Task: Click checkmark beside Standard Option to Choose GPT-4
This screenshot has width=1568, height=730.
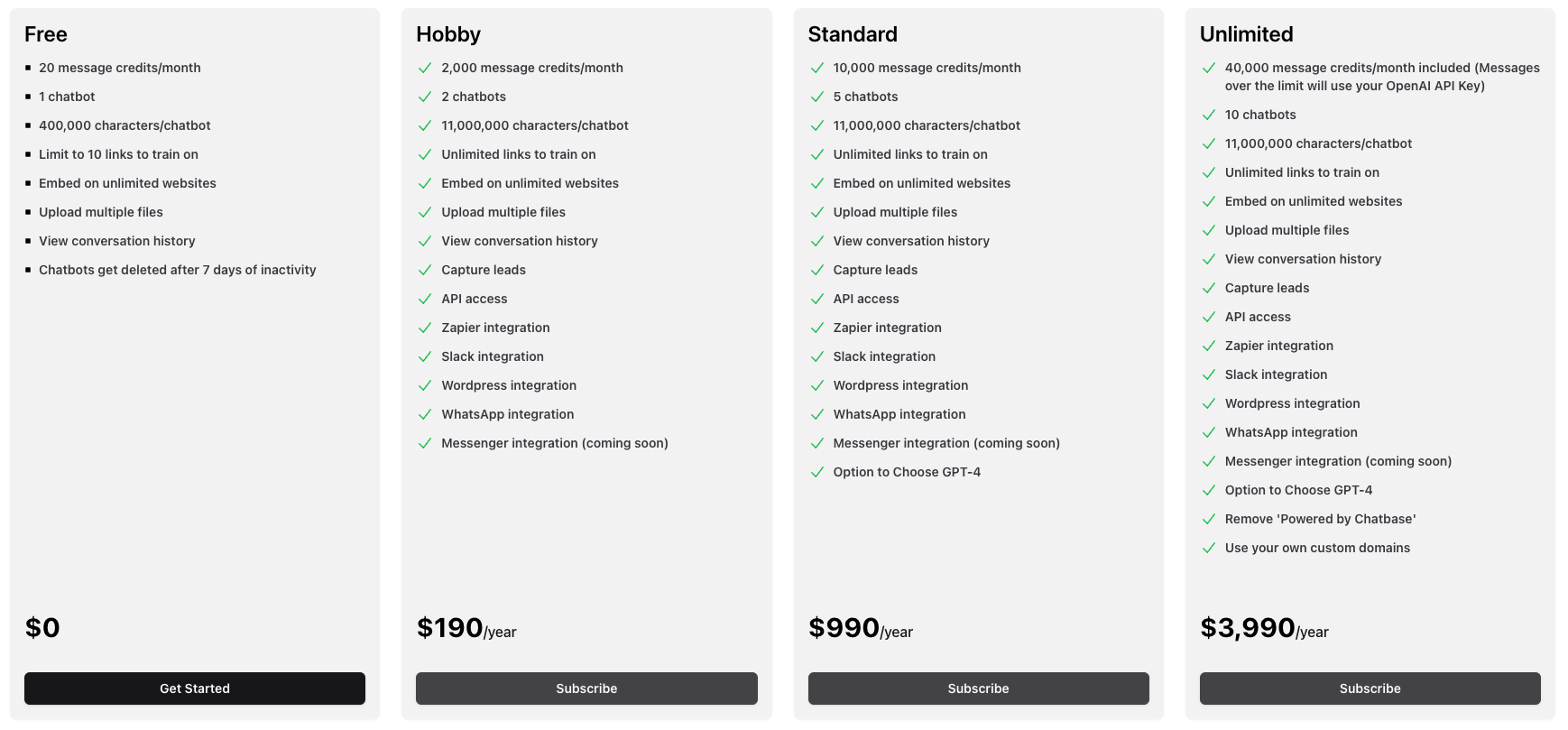Action: point(816,472)
